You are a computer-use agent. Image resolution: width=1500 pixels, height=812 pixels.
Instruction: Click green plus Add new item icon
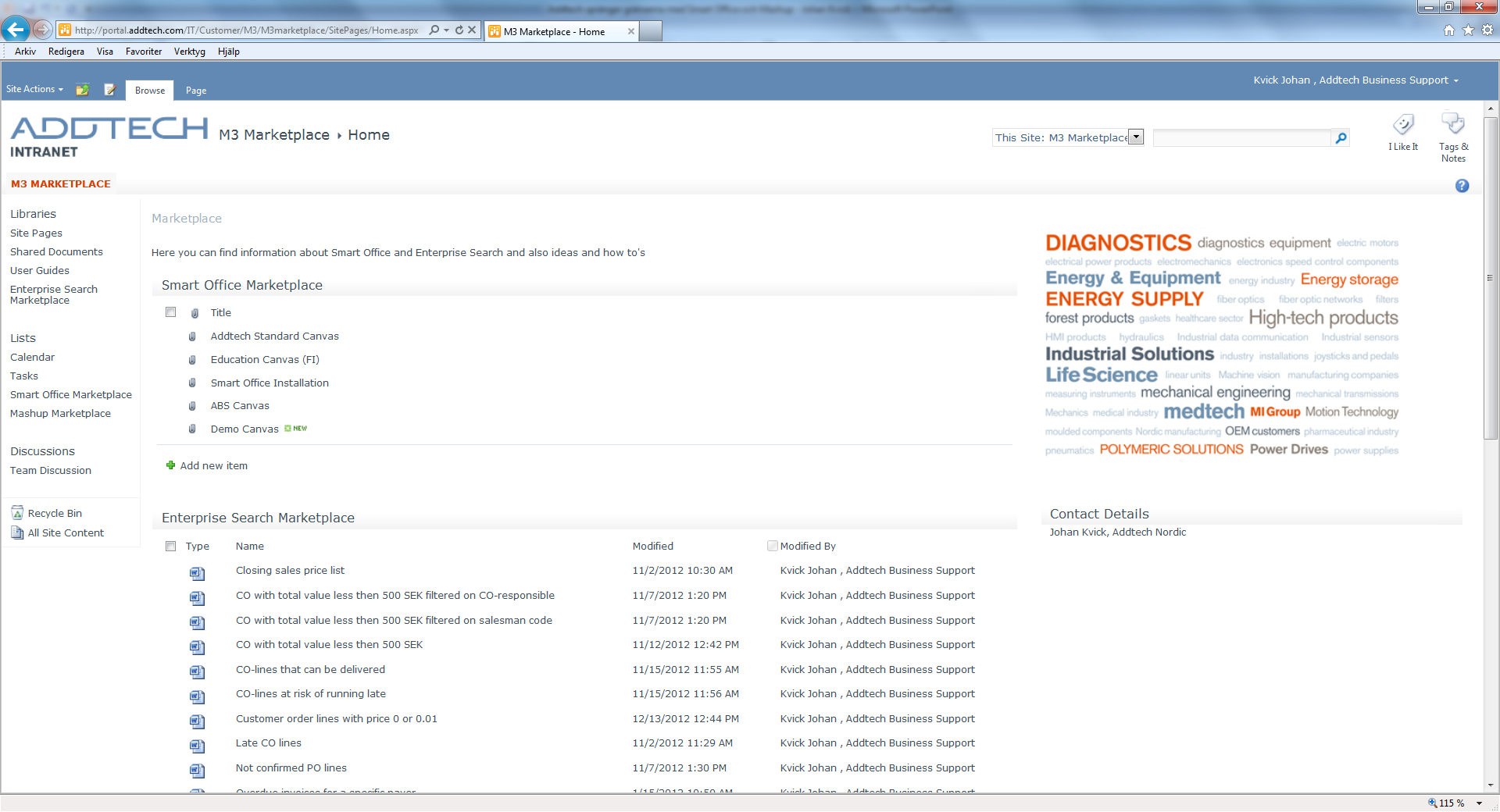(170, 465)
